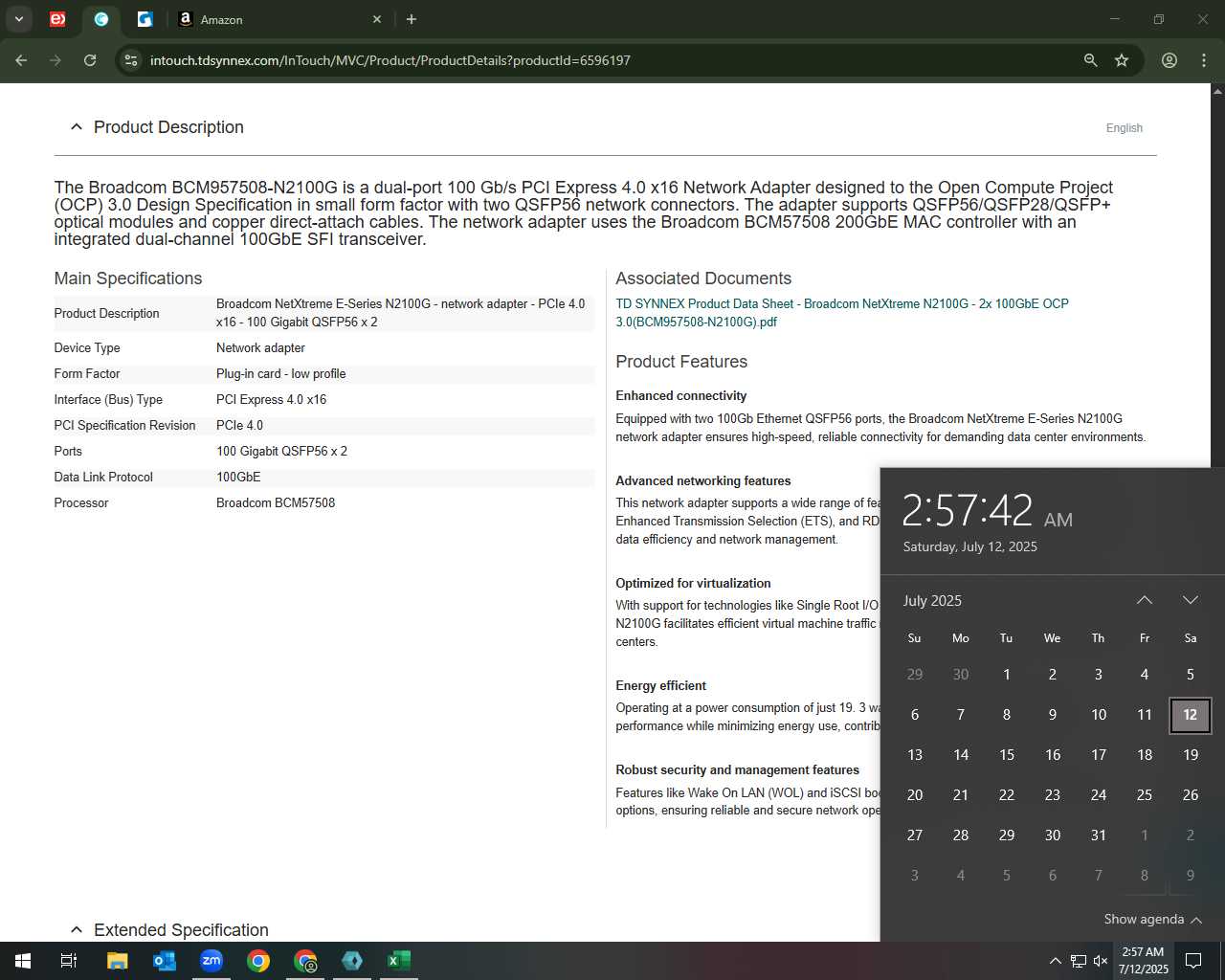
Task: Go forward in browser history
Action: [x=56, y=60]
